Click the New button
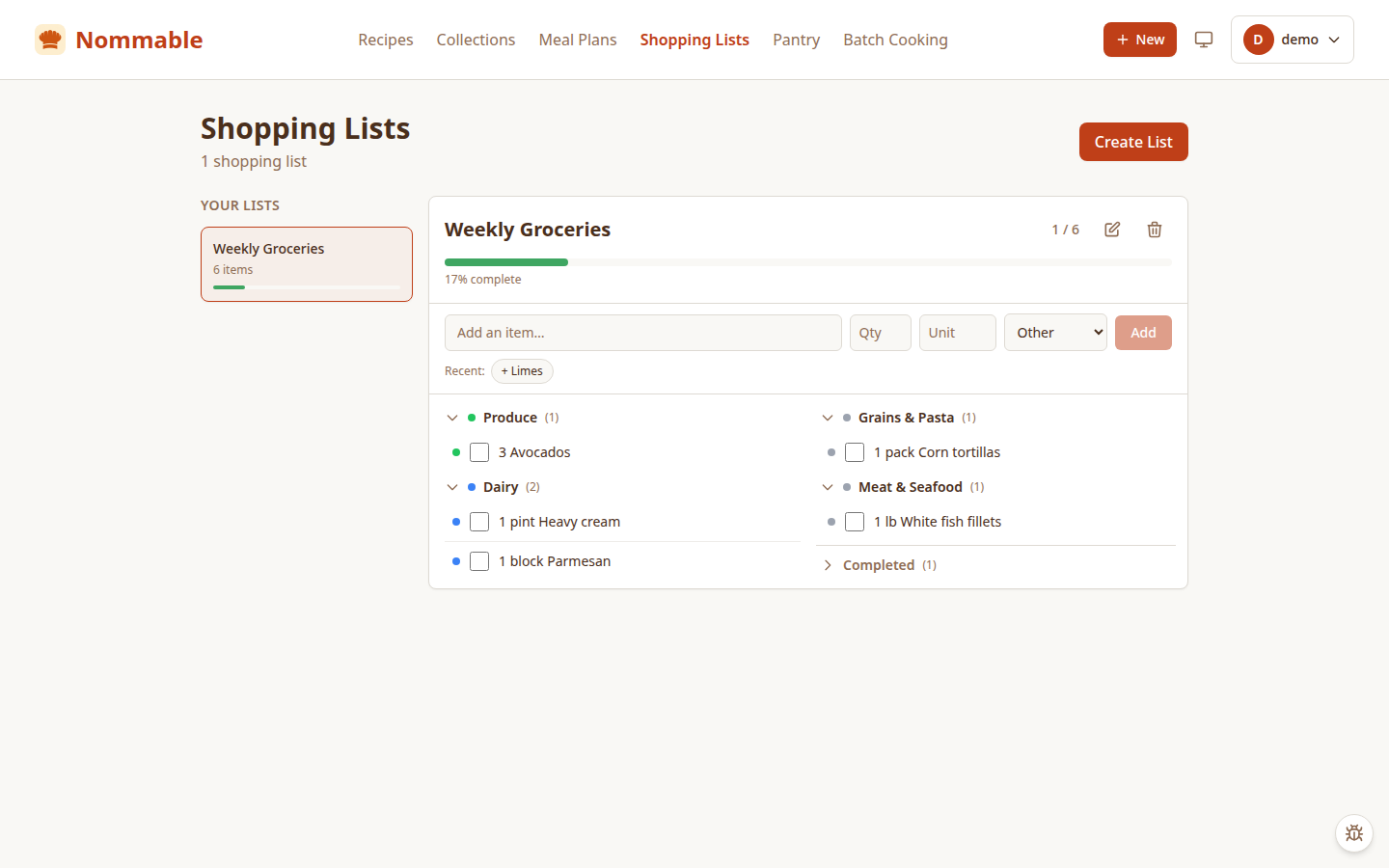Viewport: 1389px width, 868px height. (x=1140, y=40)
